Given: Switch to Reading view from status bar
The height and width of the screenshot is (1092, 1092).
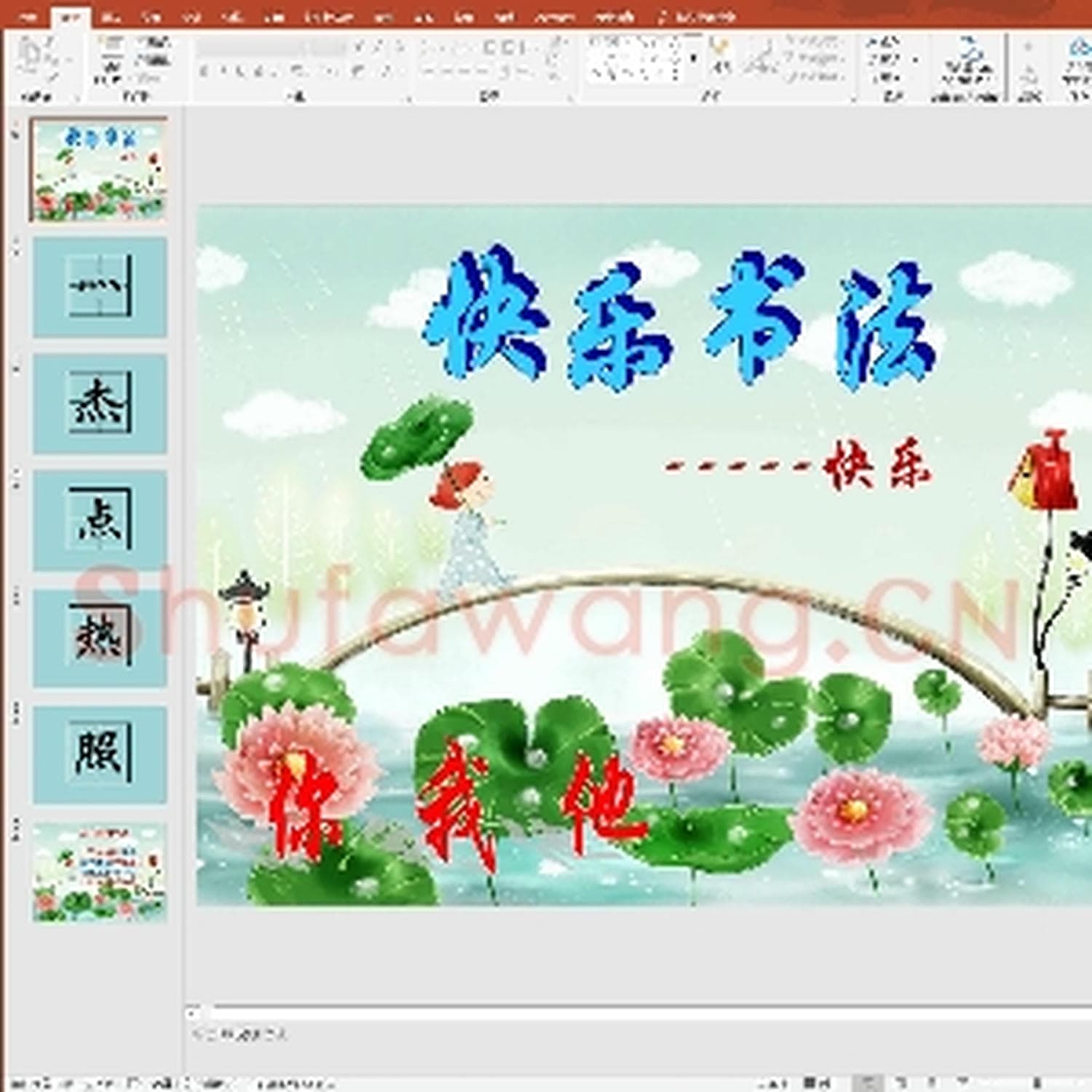Looking at the screenshot, I should click(932, 1083).
